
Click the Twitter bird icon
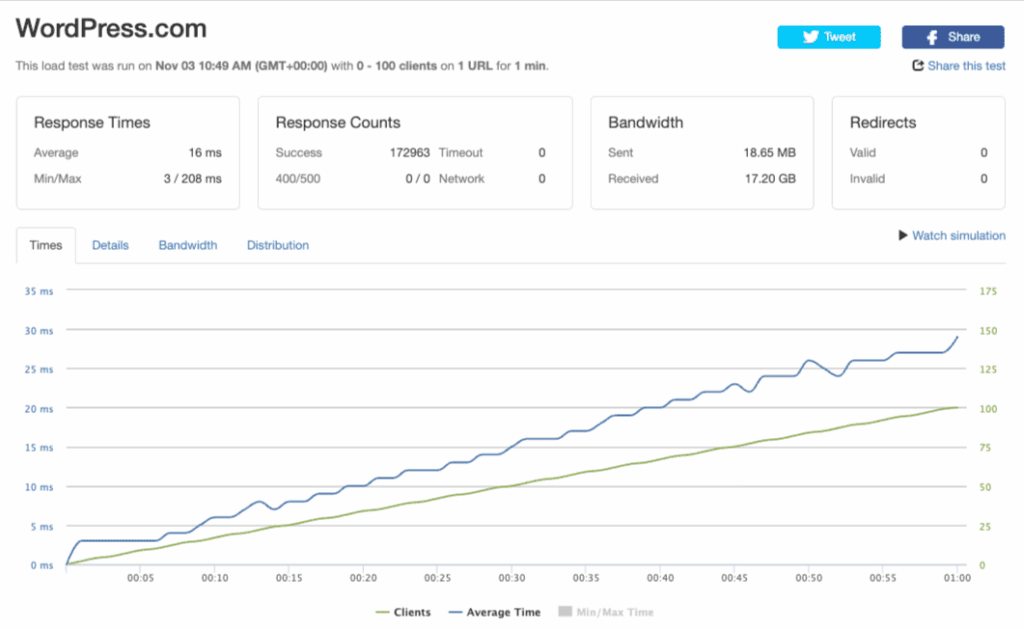point(811,37)
